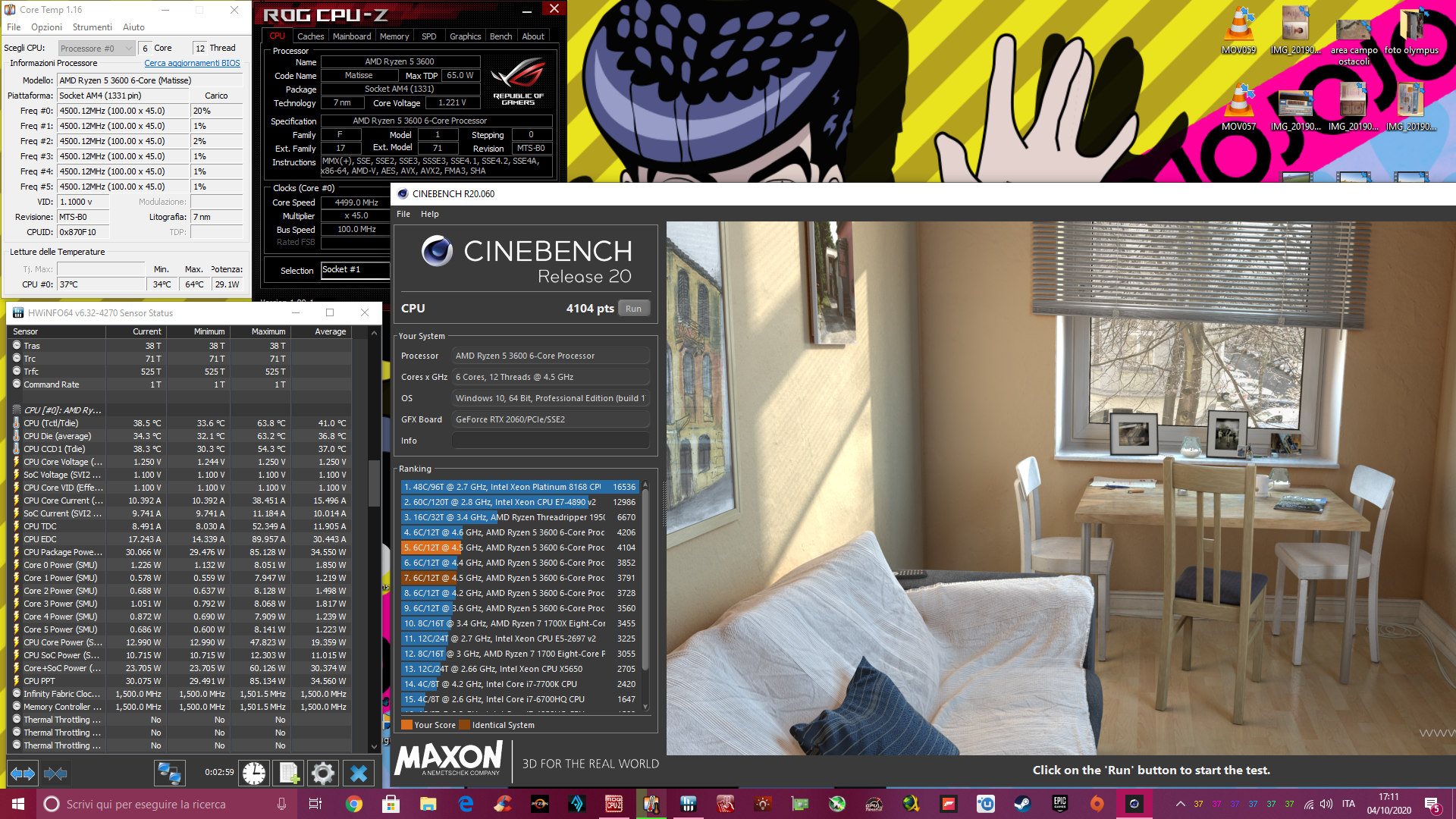Viewport: 1456px width, 819px height.
Task: Switch to ROG CPU-Z taskbar icon
Action: 614,804
